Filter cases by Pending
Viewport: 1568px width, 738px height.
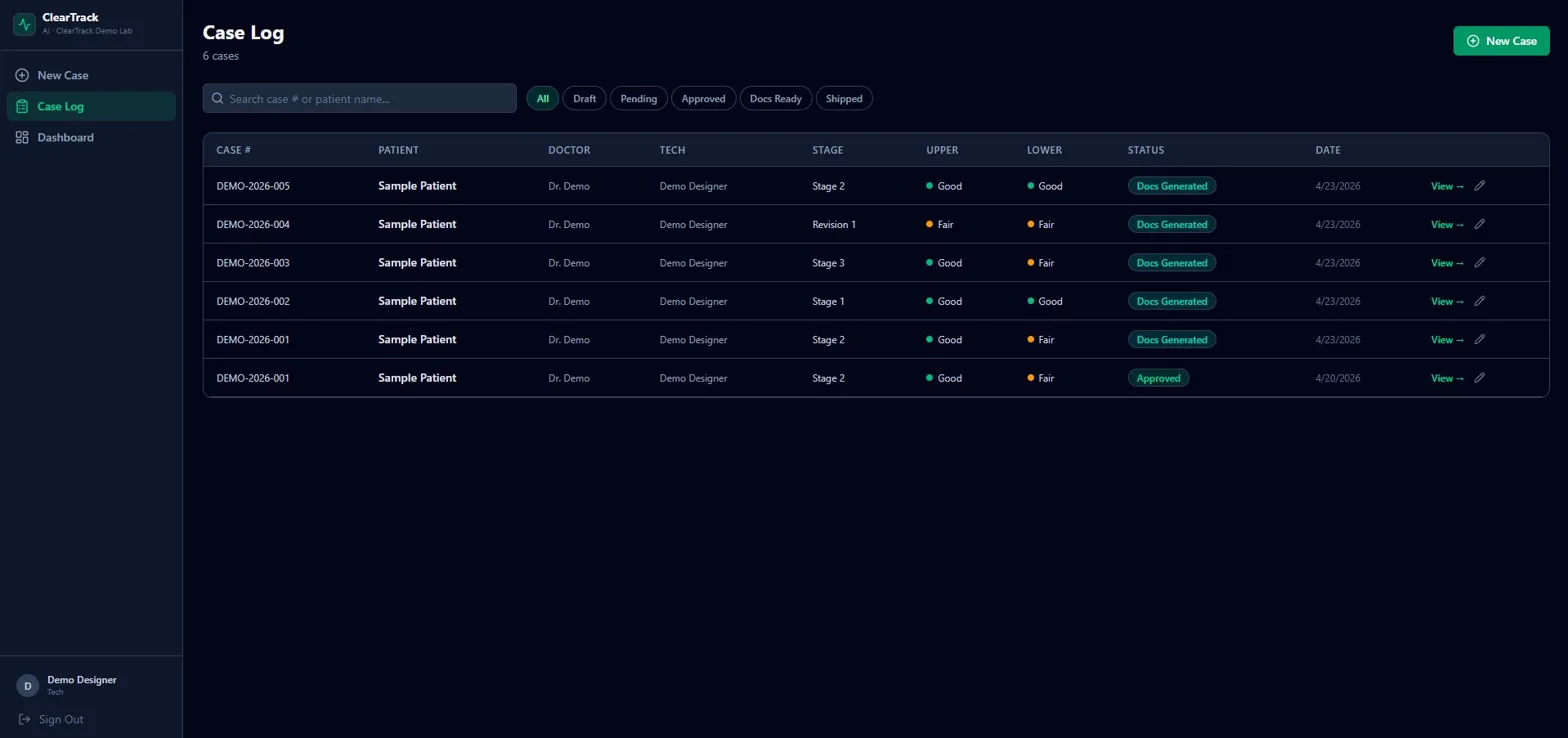[x=639, y=98]
